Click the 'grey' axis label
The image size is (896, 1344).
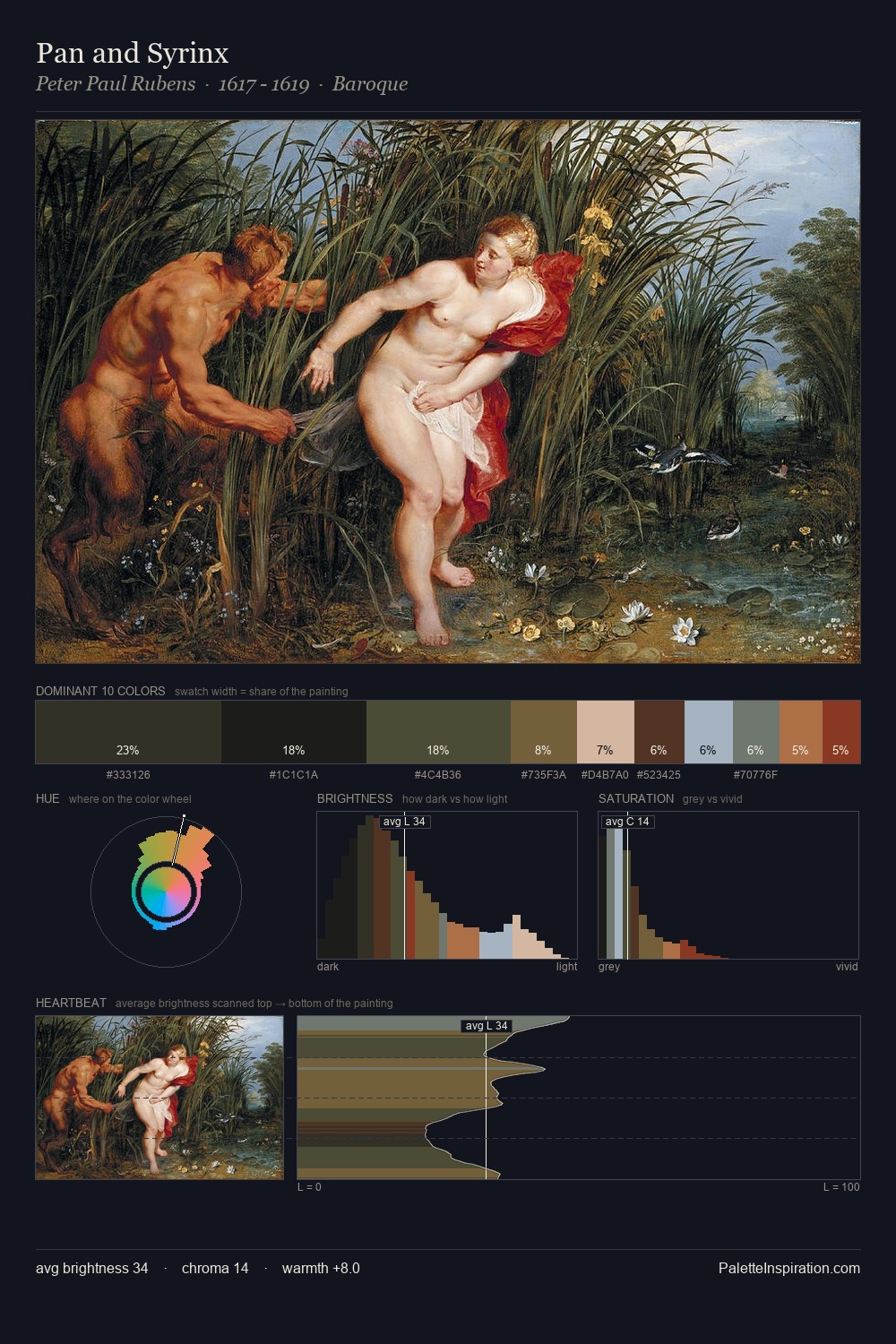coord(609,967)
